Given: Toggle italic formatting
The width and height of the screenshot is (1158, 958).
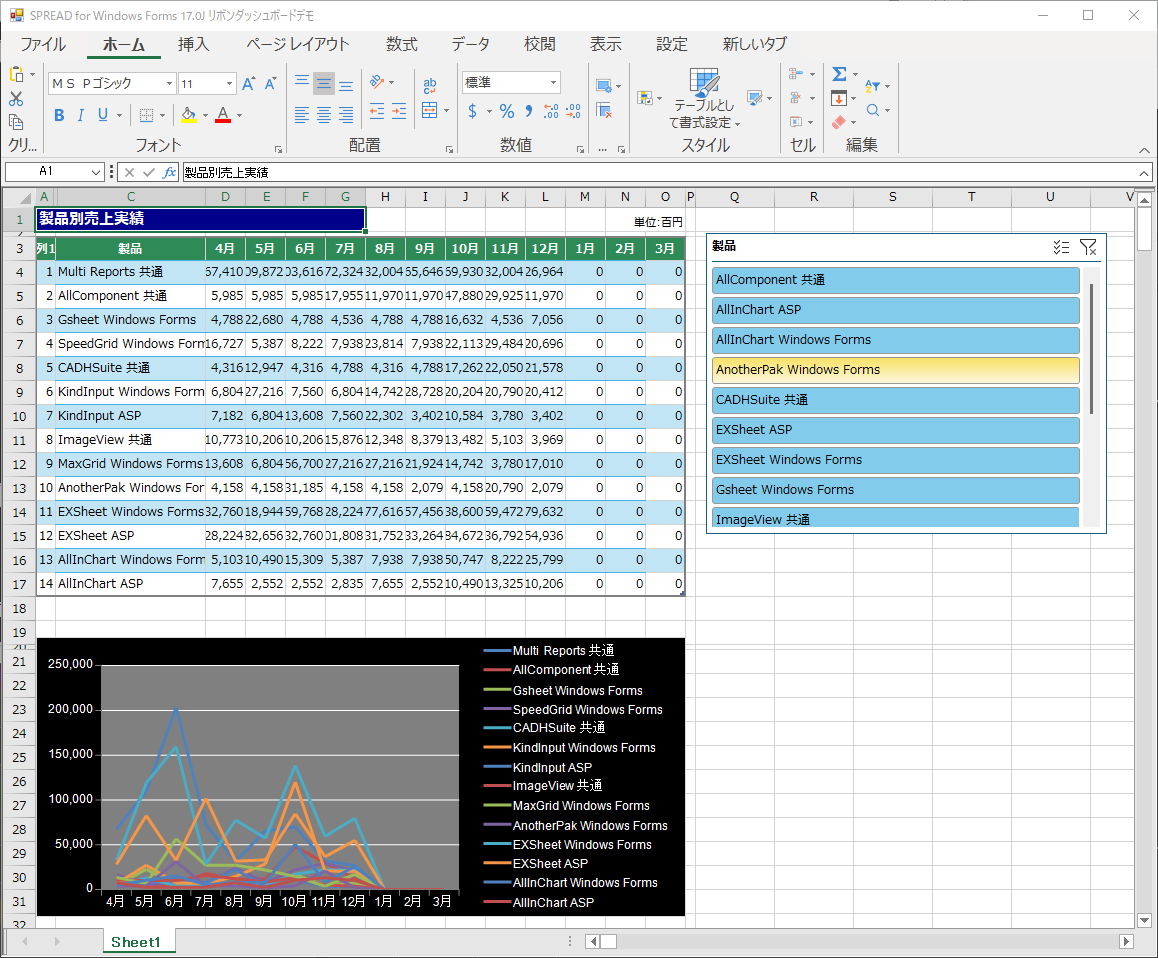Looking at the screenshot, I should [x=81, y=115].
